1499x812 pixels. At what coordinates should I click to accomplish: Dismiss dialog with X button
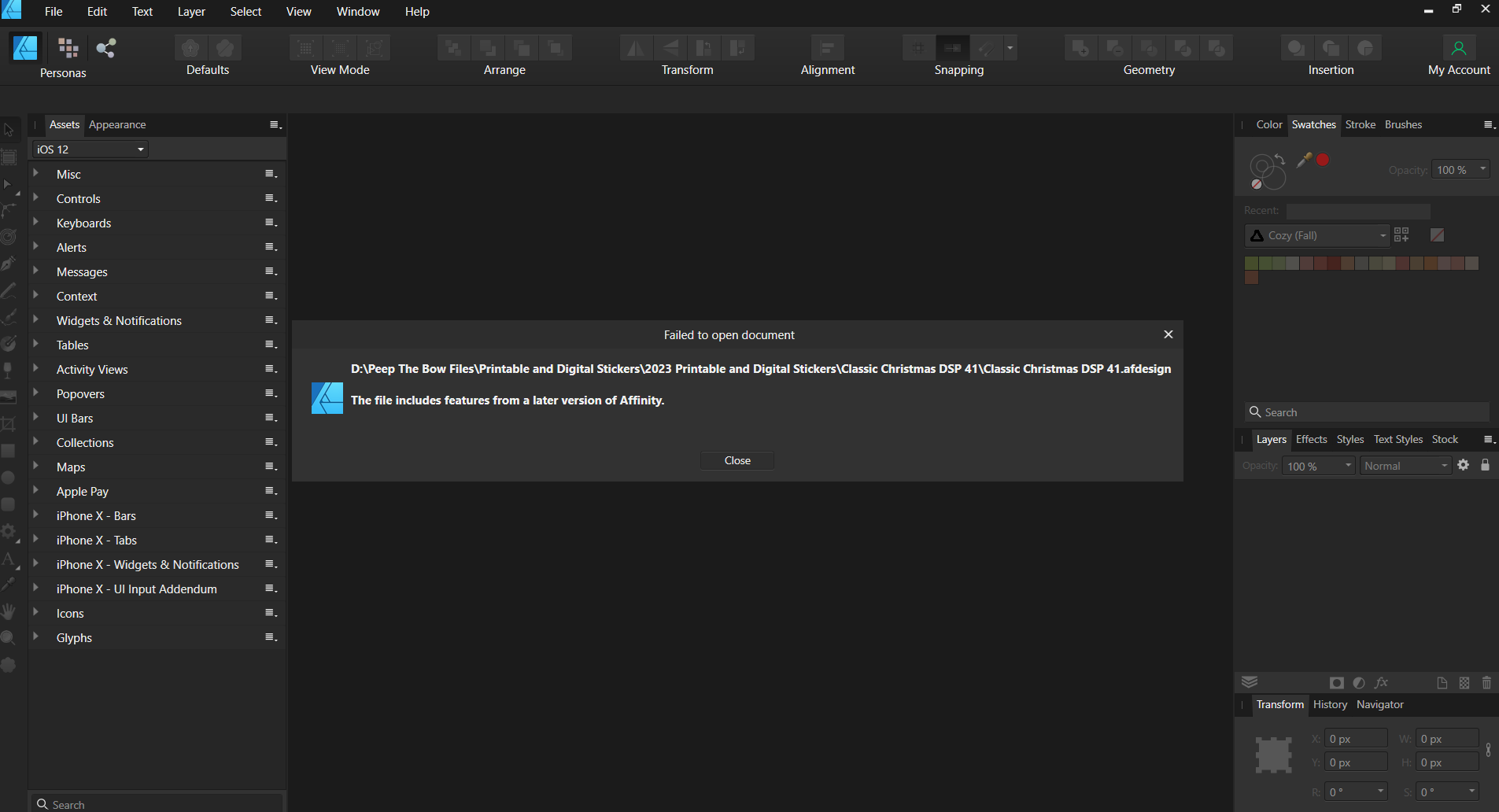click(x=1169, y=334)
